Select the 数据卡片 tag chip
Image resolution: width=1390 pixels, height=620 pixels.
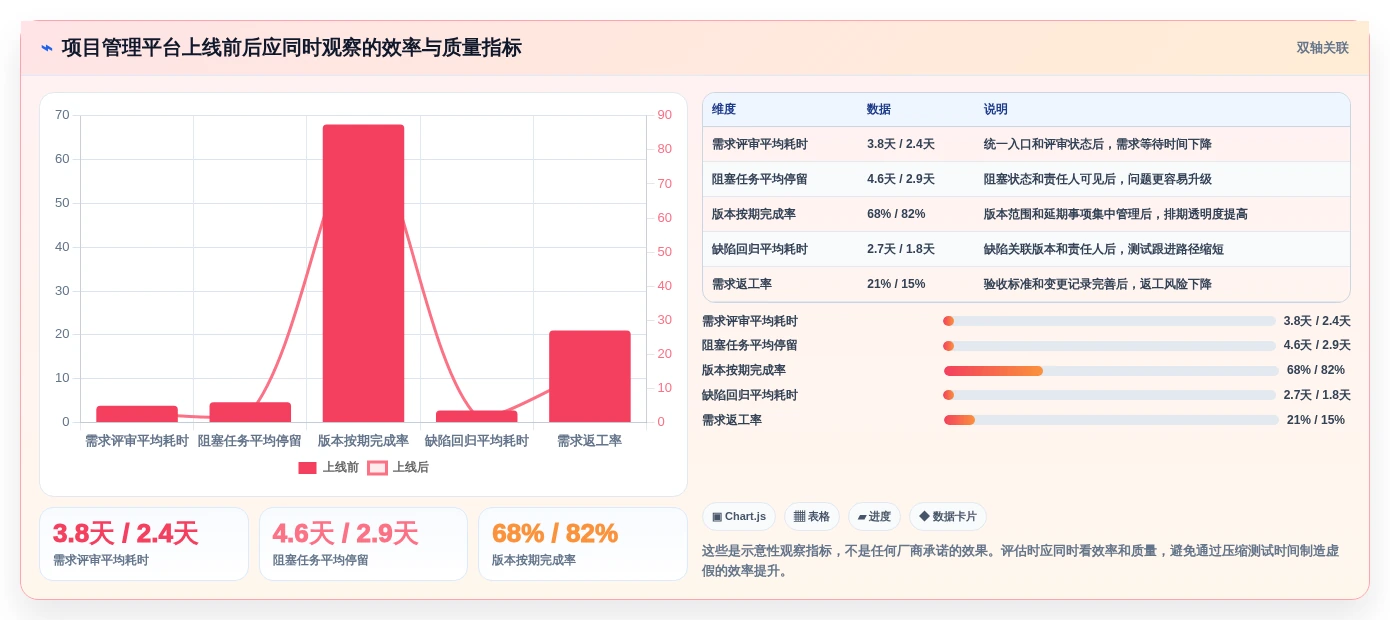click(947, 516)
